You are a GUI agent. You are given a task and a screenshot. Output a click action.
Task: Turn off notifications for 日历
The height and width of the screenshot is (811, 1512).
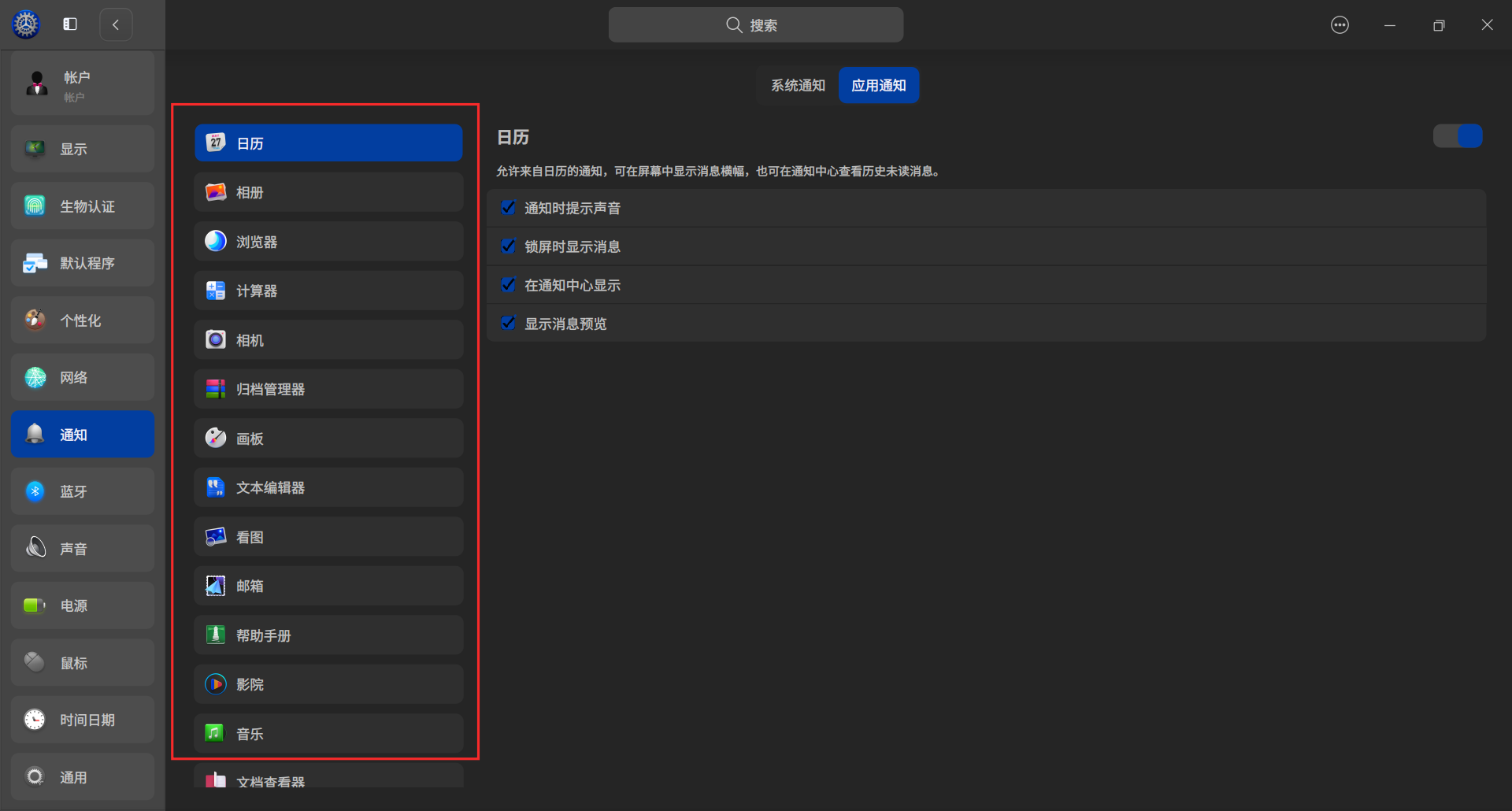coord(1457,135)
